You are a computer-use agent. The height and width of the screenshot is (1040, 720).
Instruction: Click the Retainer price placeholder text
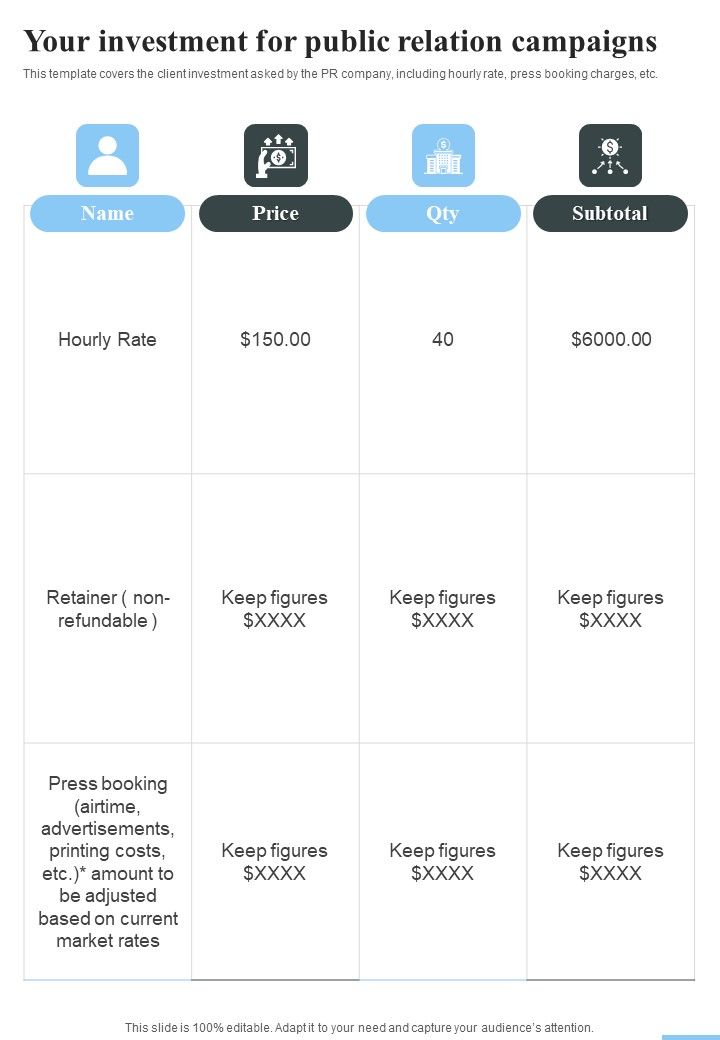274,609
